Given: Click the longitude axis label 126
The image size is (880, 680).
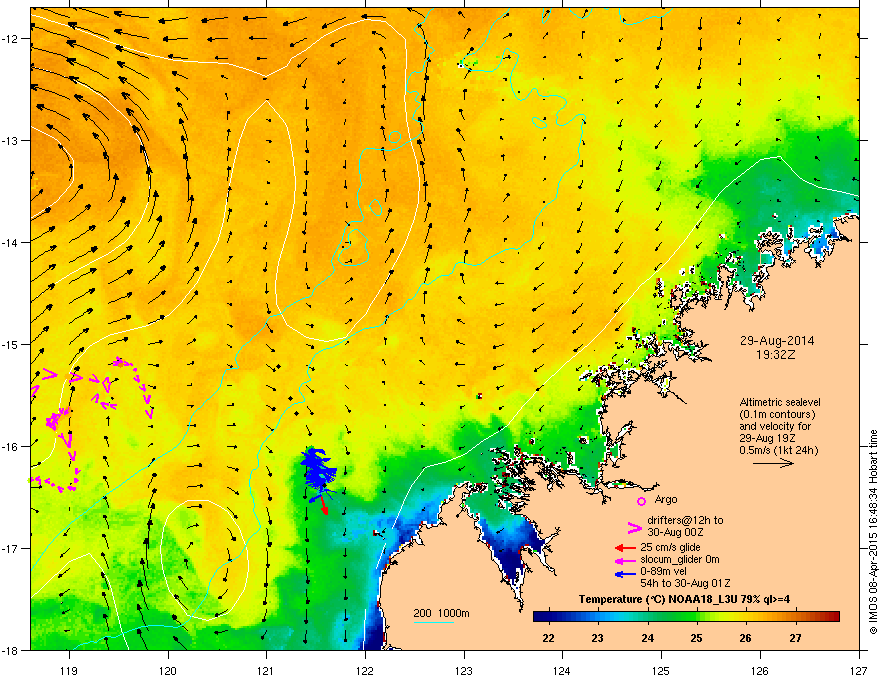Looking at the screenshot, I should 760,670.
